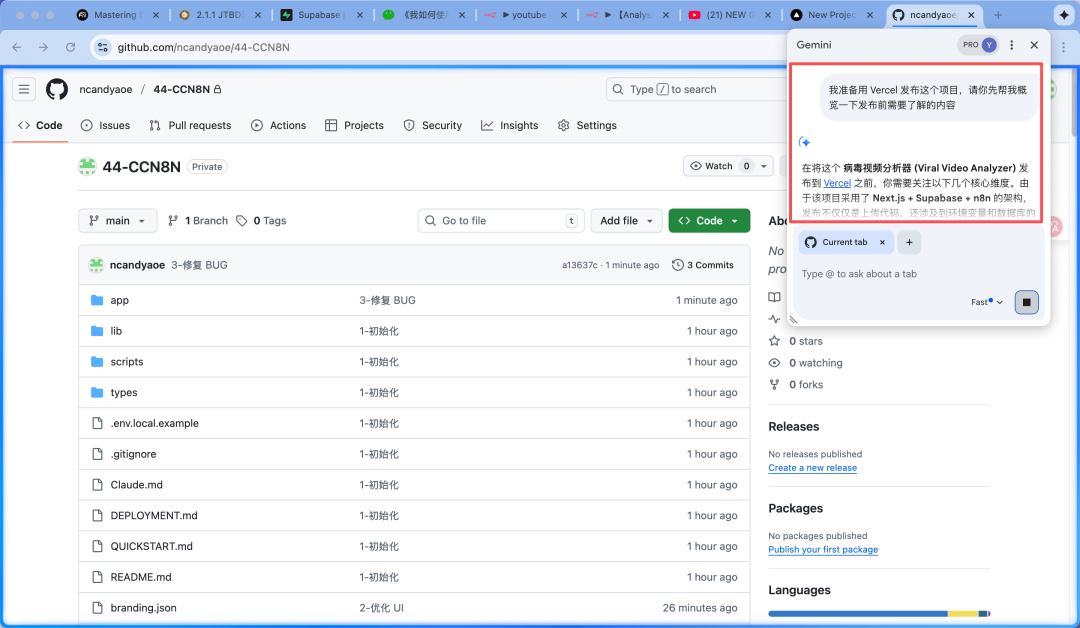
Task: Open the types folder
Action: pyautogui.click(x=124, y=392)
